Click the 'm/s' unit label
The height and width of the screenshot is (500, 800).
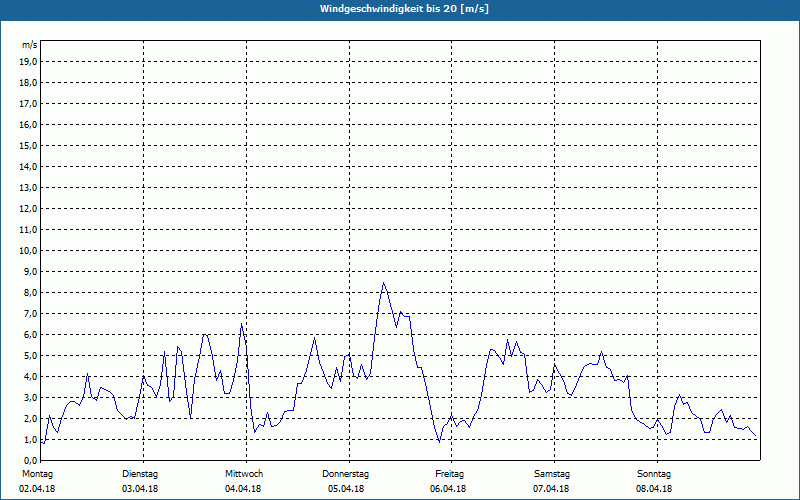pyautogui.click(x=29, y=45)
